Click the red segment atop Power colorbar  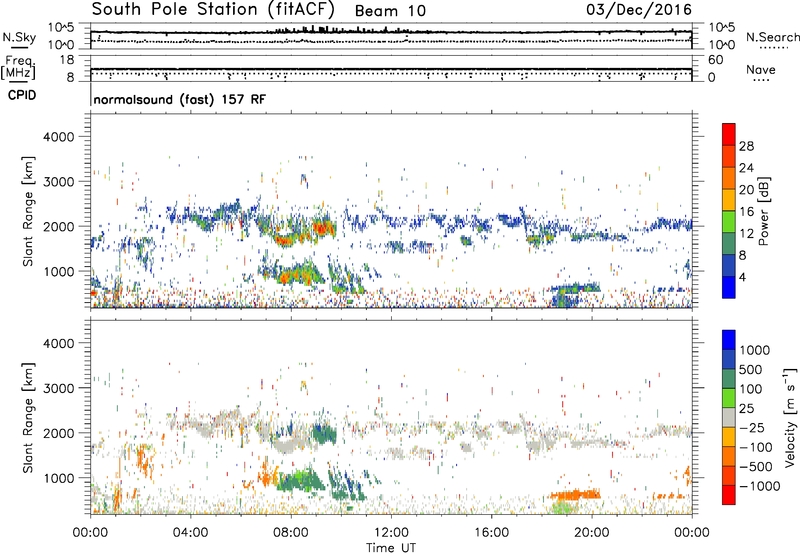point(729,134)
